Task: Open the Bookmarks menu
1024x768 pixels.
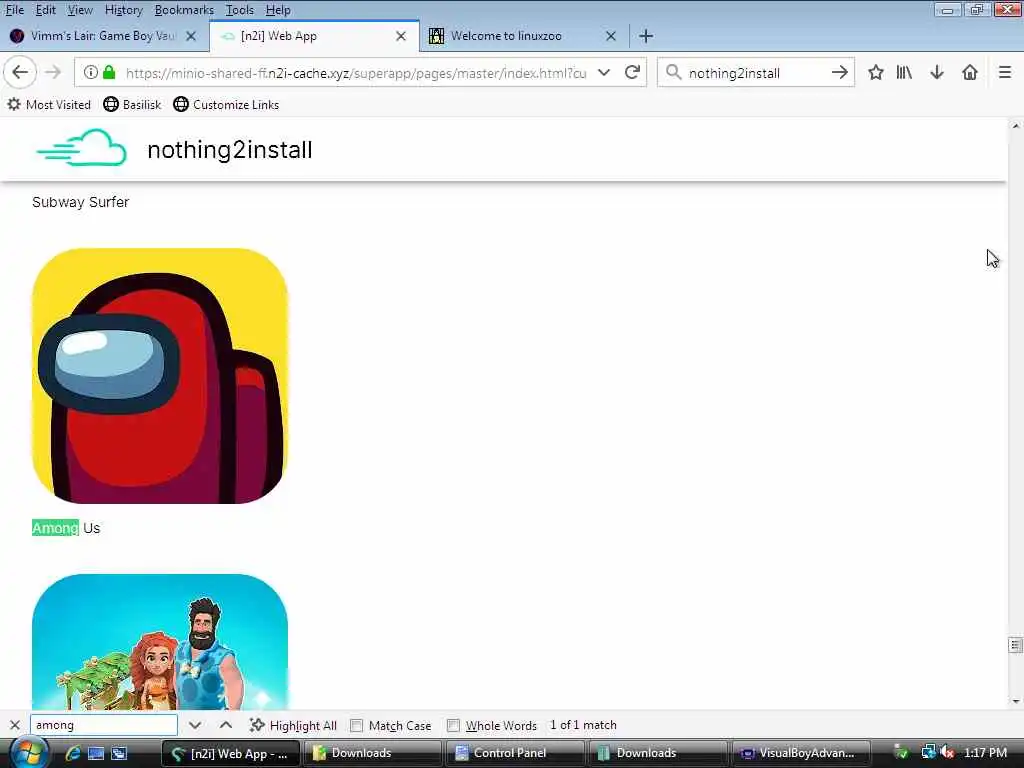Action: 184,10
